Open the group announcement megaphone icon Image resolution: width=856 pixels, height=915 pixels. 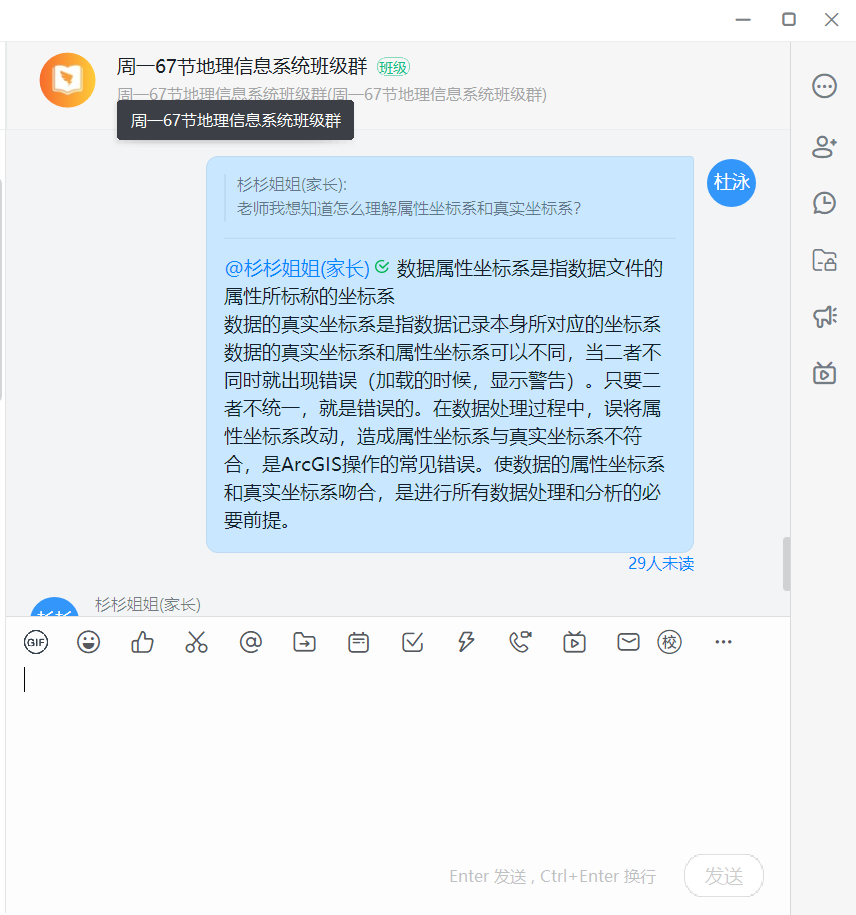click(x=825, y=317)
